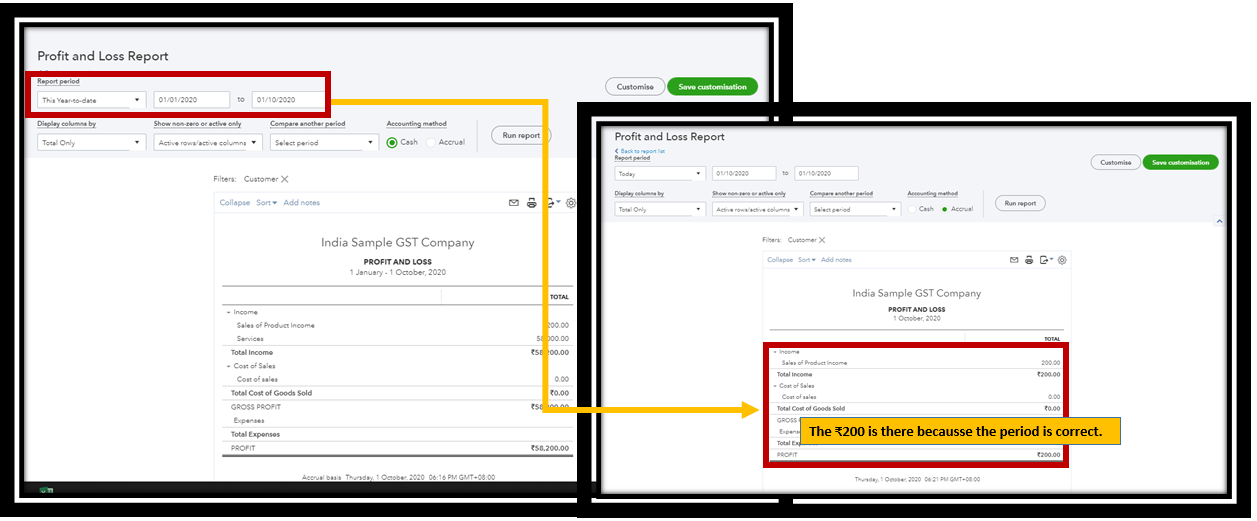Click email icon in the right window
The width and height of the screenshot is (1257, 521).
pyautogui.click(x=1014, y=260)
